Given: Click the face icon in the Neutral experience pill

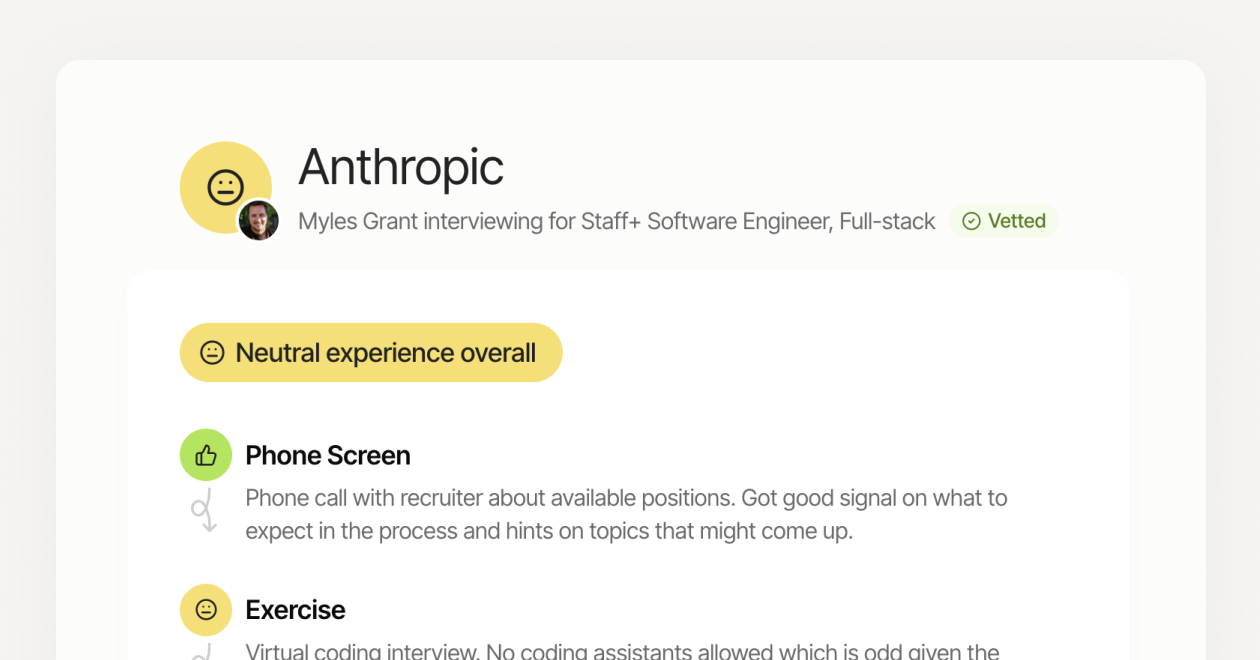Looking at the screenshot, I should [212, 352].
